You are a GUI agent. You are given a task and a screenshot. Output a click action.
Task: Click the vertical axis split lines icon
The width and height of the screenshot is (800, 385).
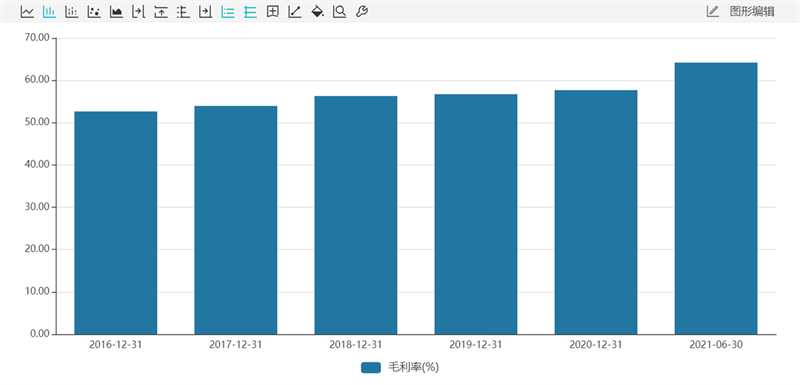(x=183, y=12)
